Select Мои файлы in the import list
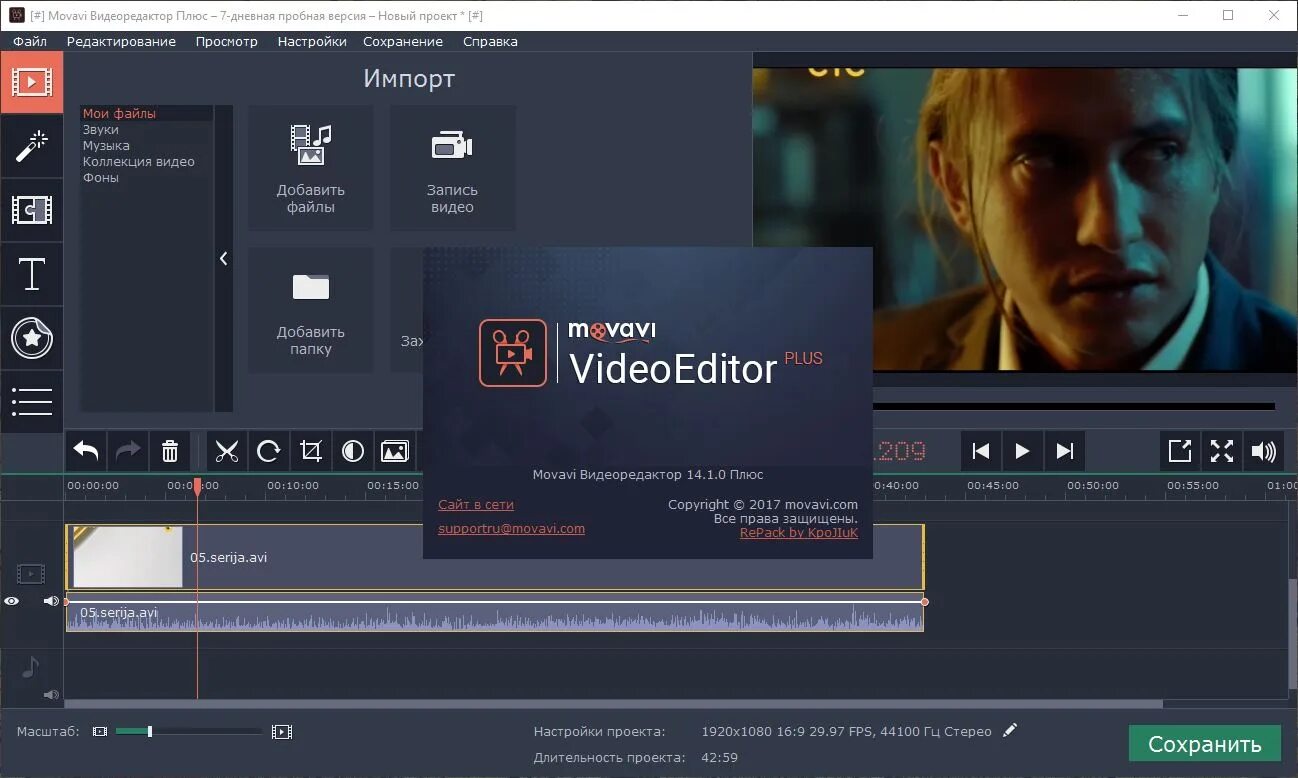This screenshot has width=1298, height=778. pos(147,114)
